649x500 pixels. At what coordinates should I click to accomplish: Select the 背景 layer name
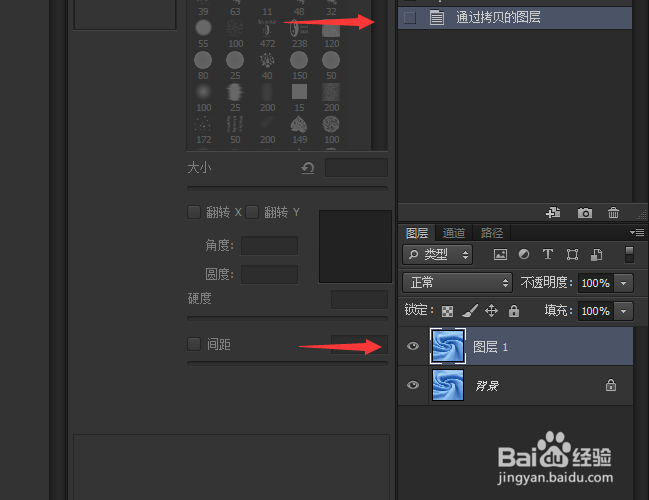[x=487, y=386]
